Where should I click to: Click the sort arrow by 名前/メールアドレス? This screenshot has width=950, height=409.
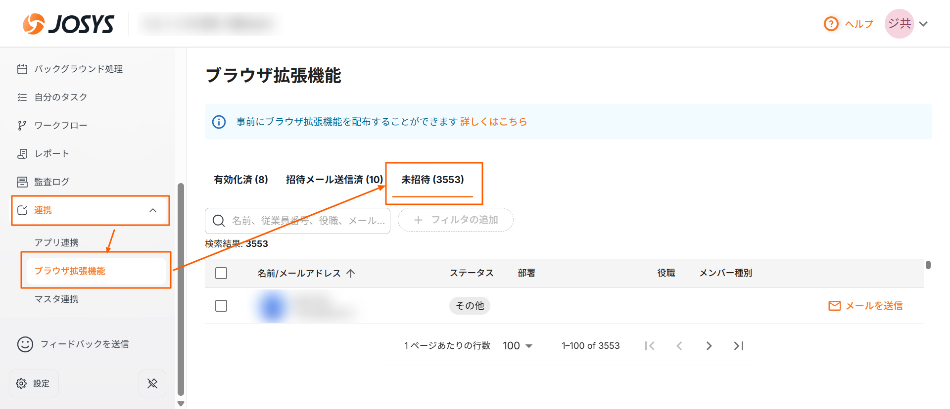click(351, 273)
